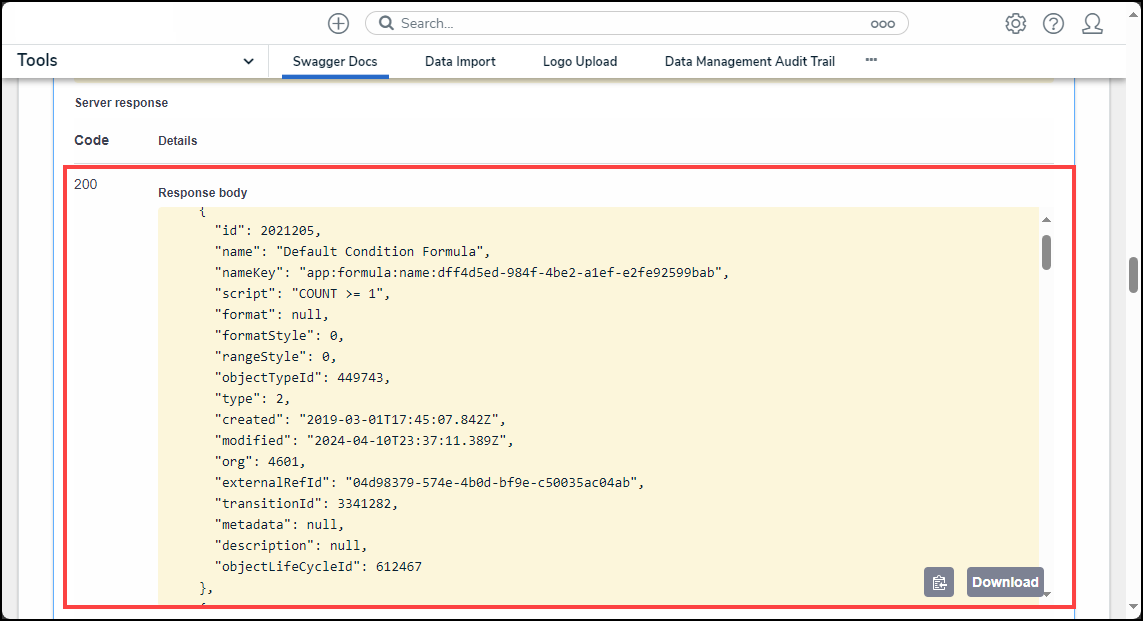Click the response body scroll-up arrow
This screenshot has height=621, width=1143.
(x=1046, y=220)
